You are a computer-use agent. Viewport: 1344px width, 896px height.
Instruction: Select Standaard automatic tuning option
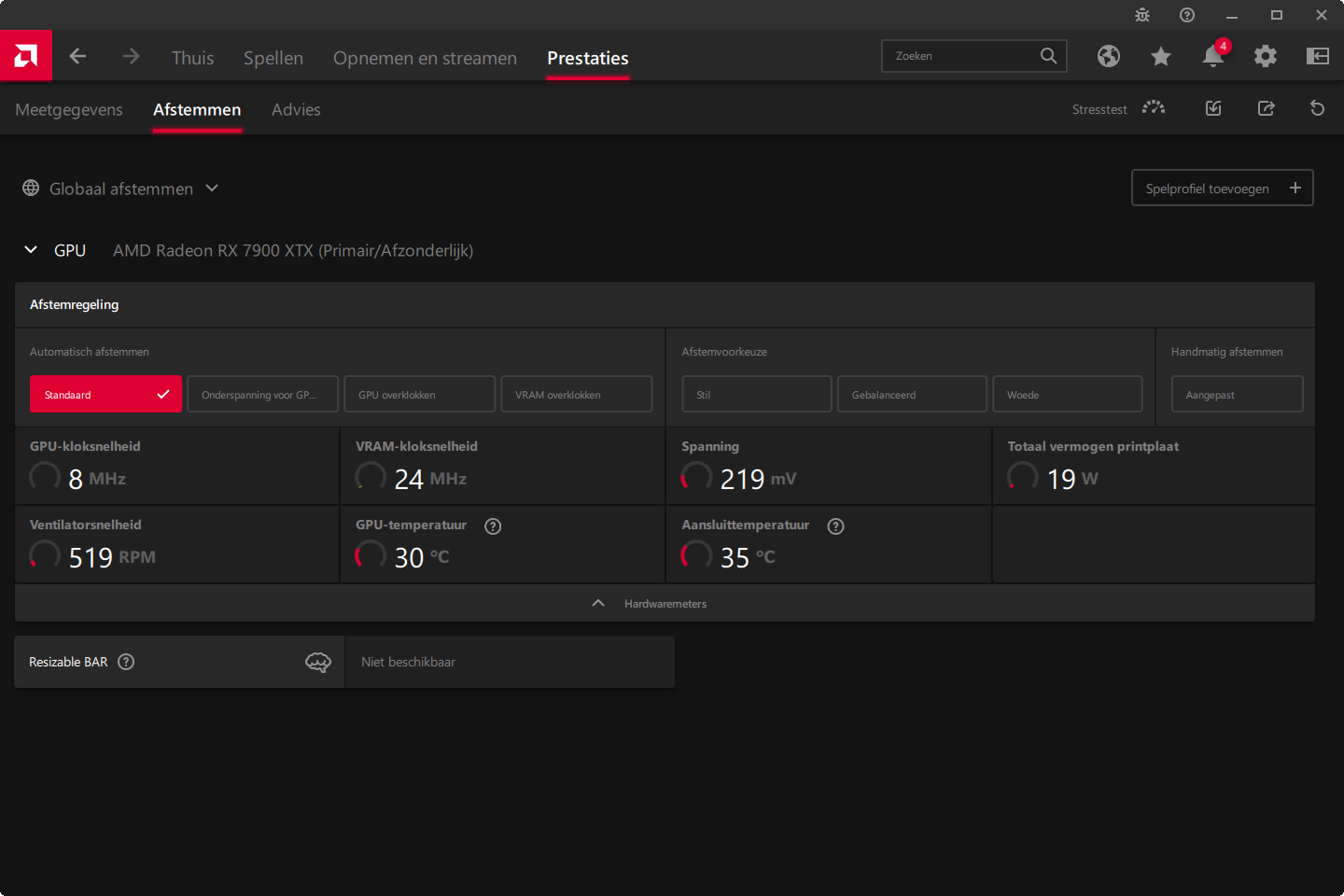[106, 394]
